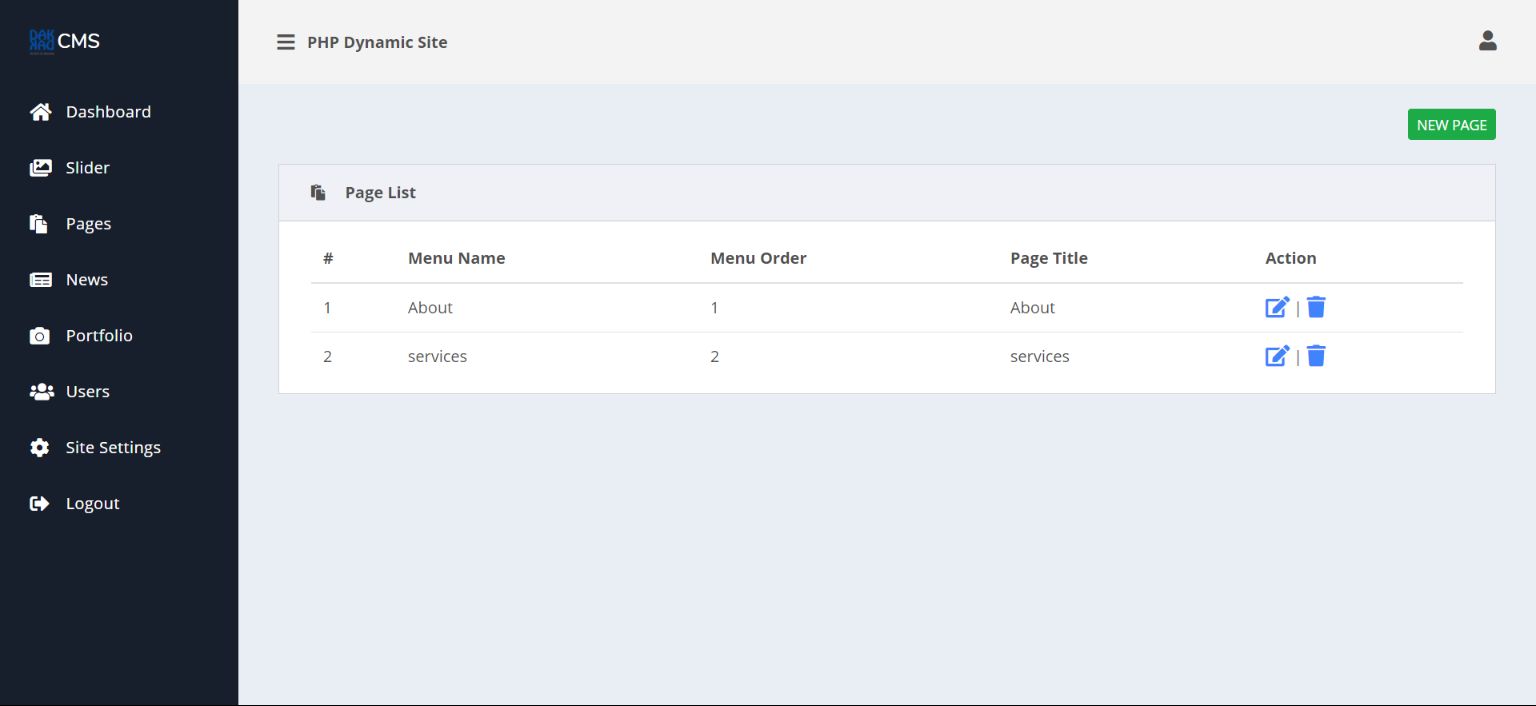Edit the services page entry
The height and width of the screenshot is (706, 1536).
(1277, 356)
